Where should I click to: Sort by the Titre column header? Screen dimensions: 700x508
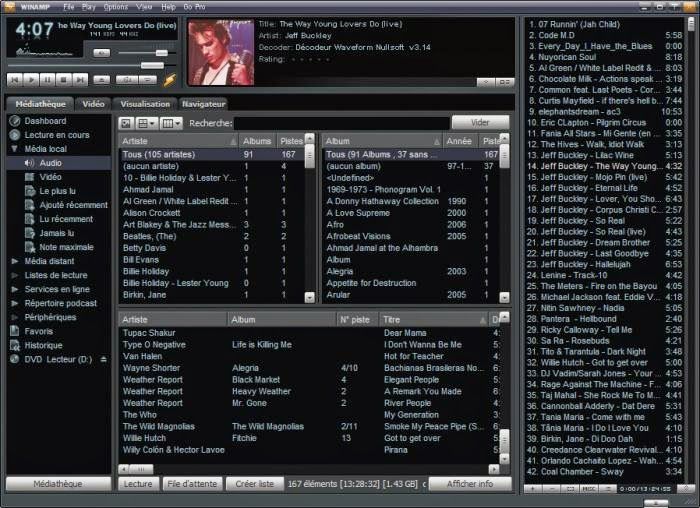point(433,319)
